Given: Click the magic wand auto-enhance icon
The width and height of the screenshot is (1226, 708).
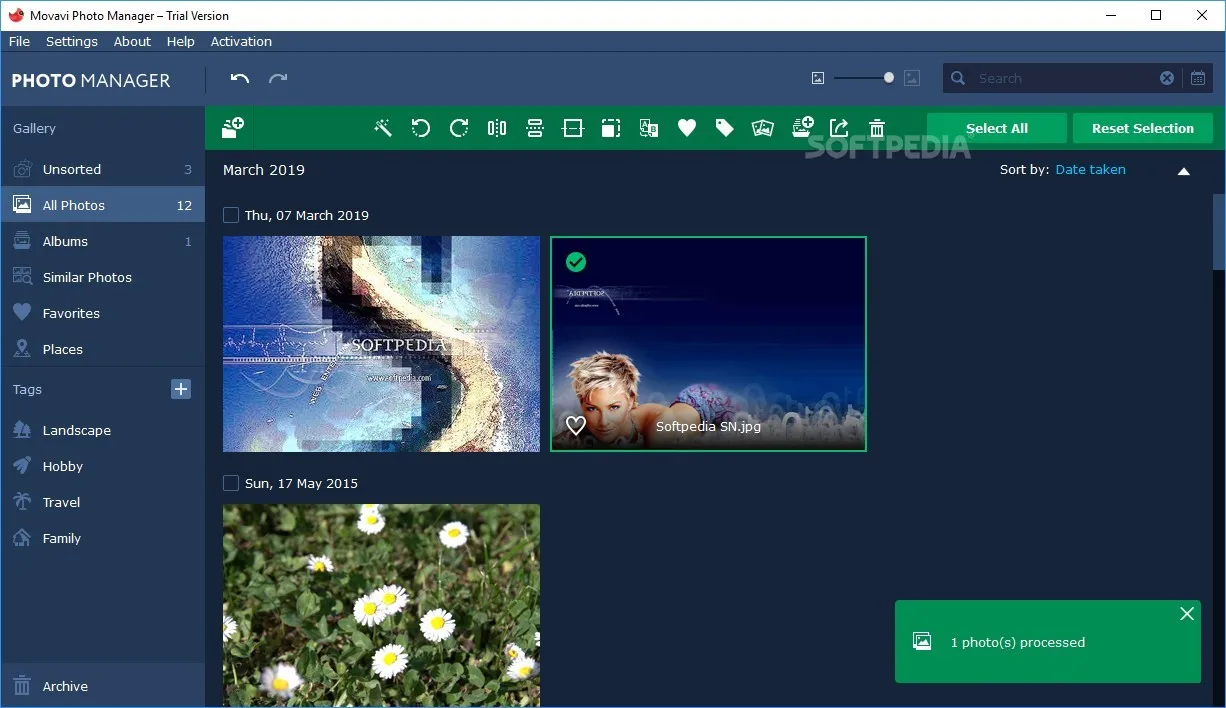Looking at the screenshot, I should click(x=383, y=128).
